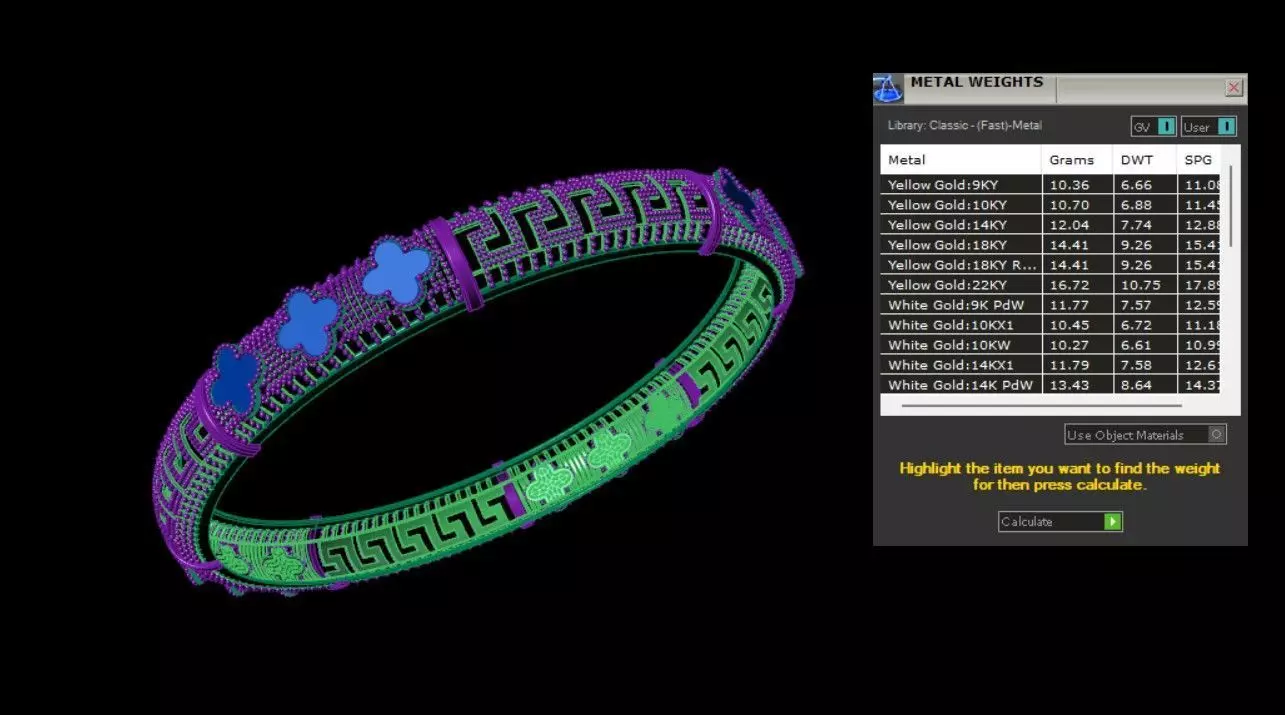Image resolution: width=1285 pixels, height=715 pixels.
Task: Click the 6.66 DWT value
Action: coord(1136,185)
